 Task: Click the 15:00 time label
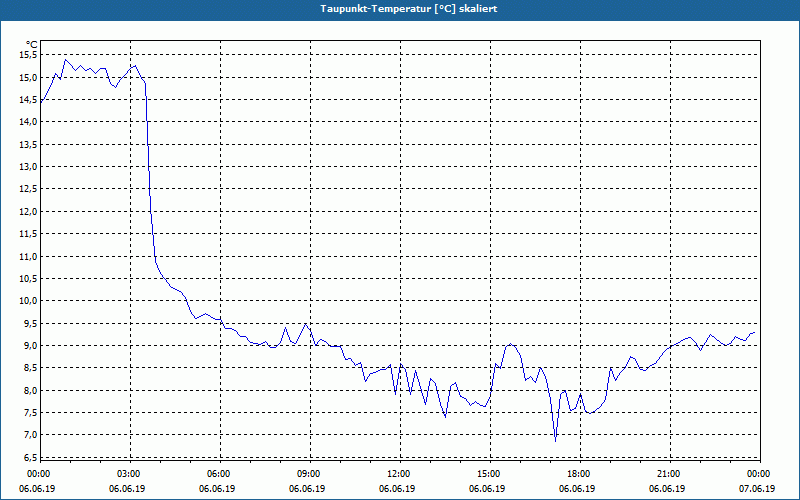coord(491,474)
